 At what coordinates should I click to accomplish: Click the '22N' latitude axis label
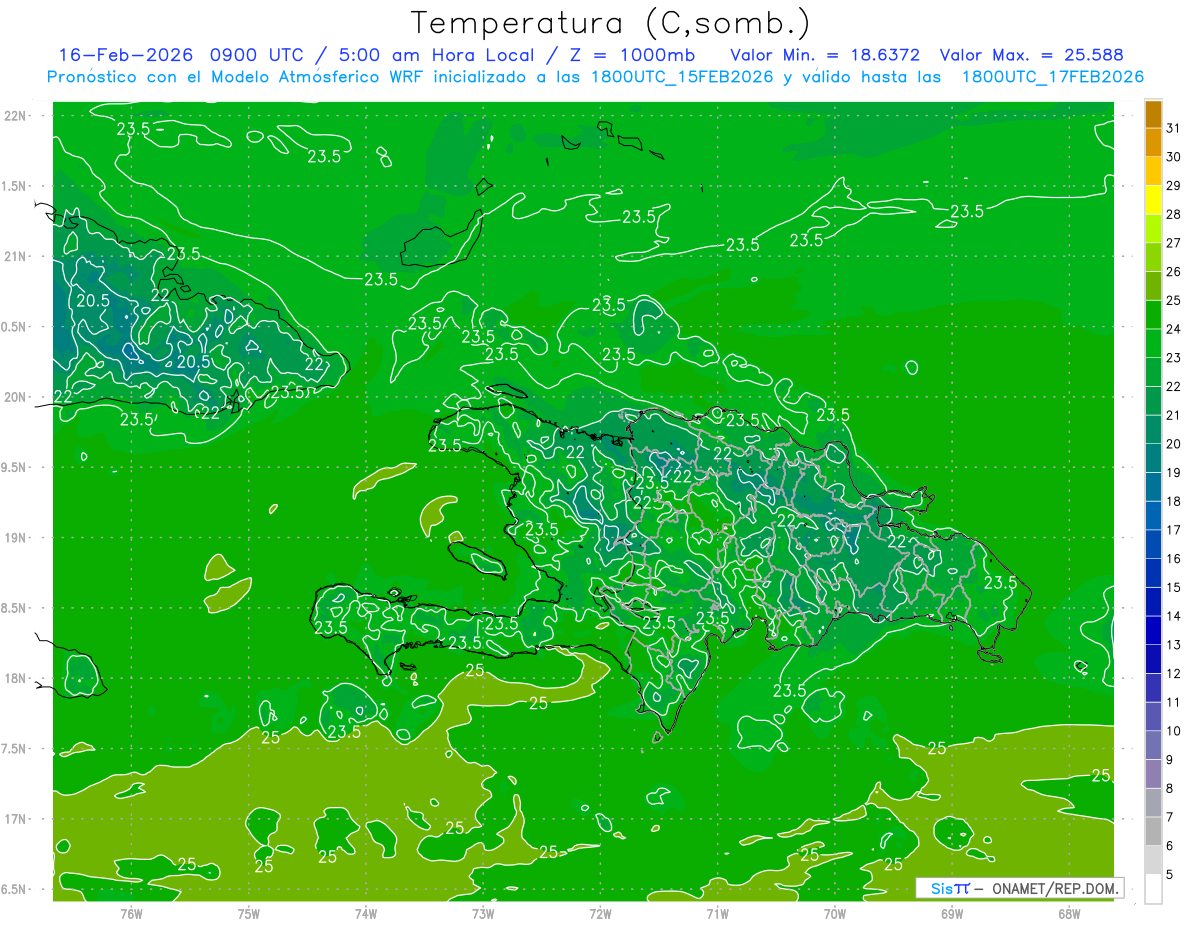pyautogui.click(x=14, y=116)
